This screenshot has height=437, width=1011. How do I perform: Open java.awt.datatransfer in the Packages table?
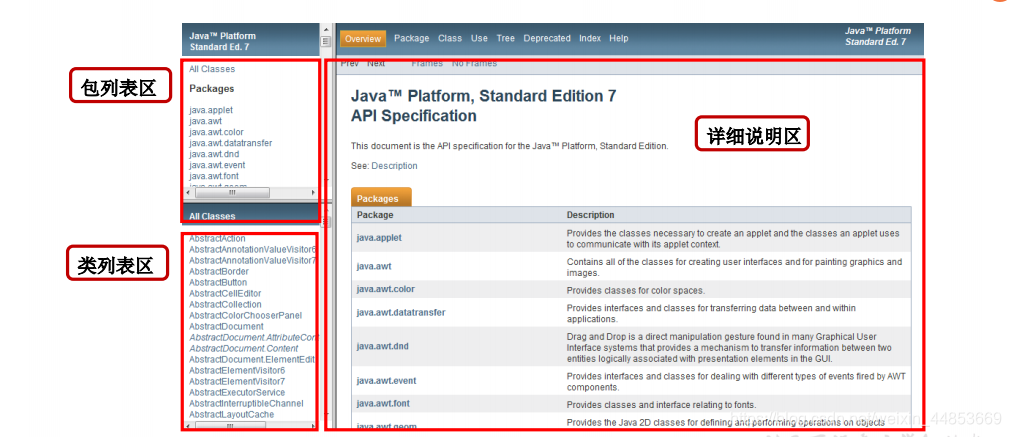401,313
